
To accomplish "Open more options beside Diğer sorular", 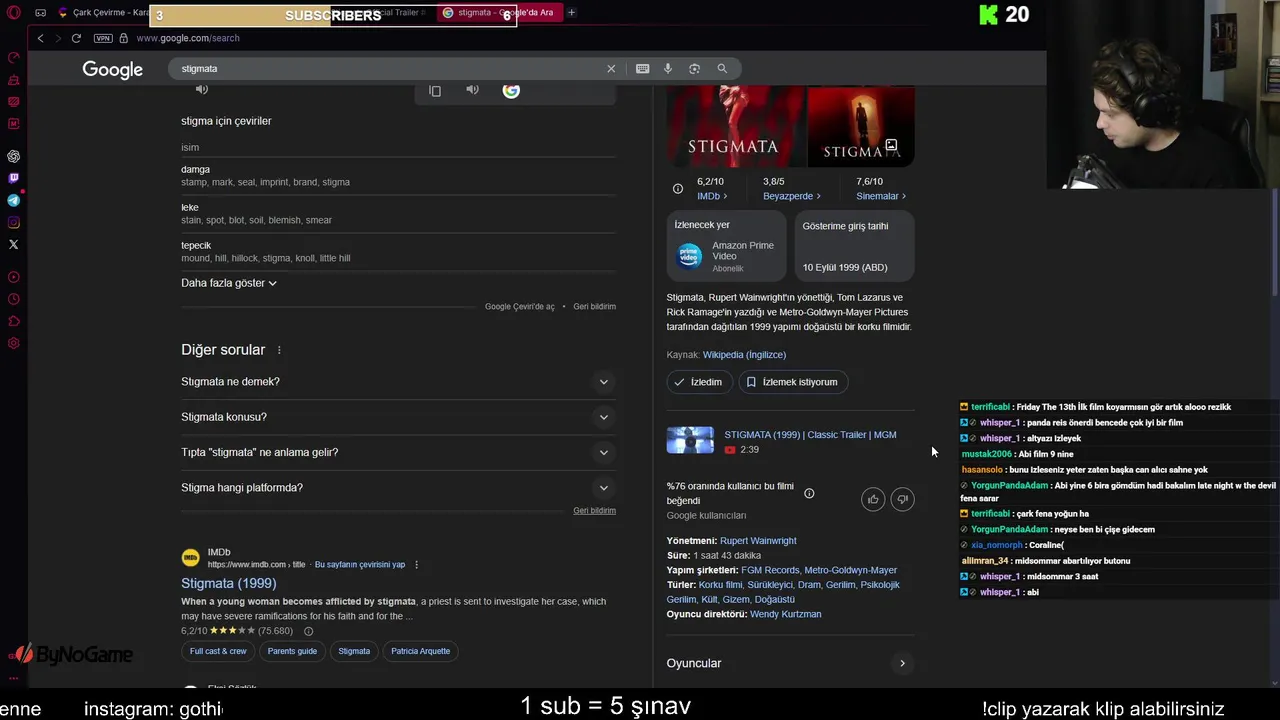I will pos(279,350).
